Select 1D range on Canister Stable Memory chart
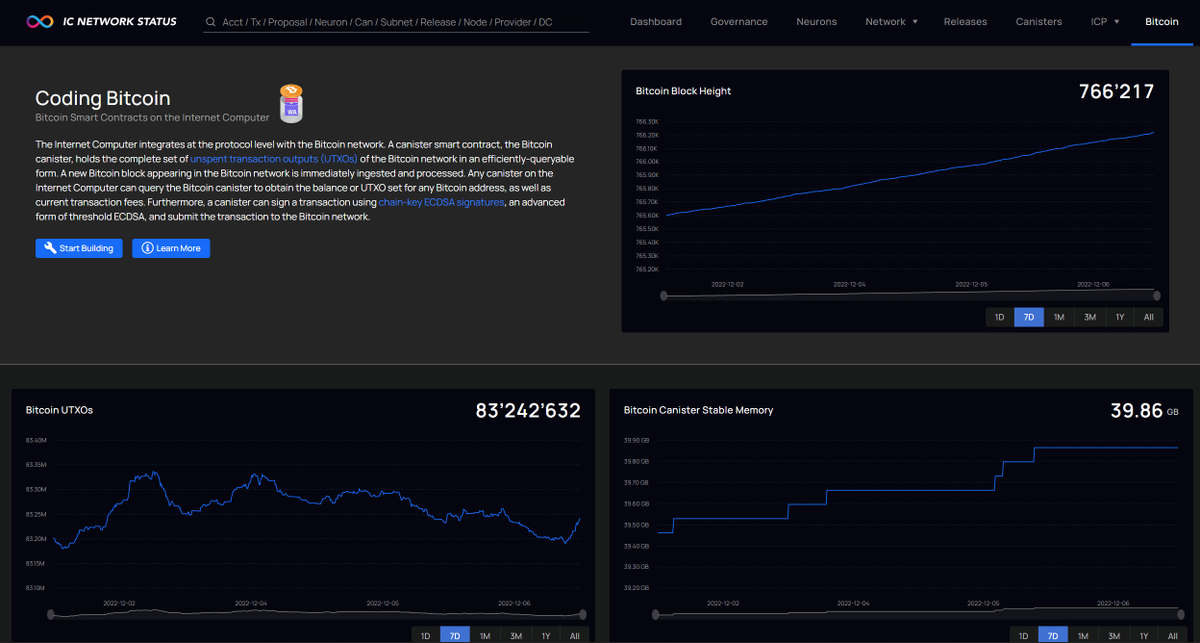Image resolution: width=1200 pixels, height=643 pixels. [x=1023, y=636]
